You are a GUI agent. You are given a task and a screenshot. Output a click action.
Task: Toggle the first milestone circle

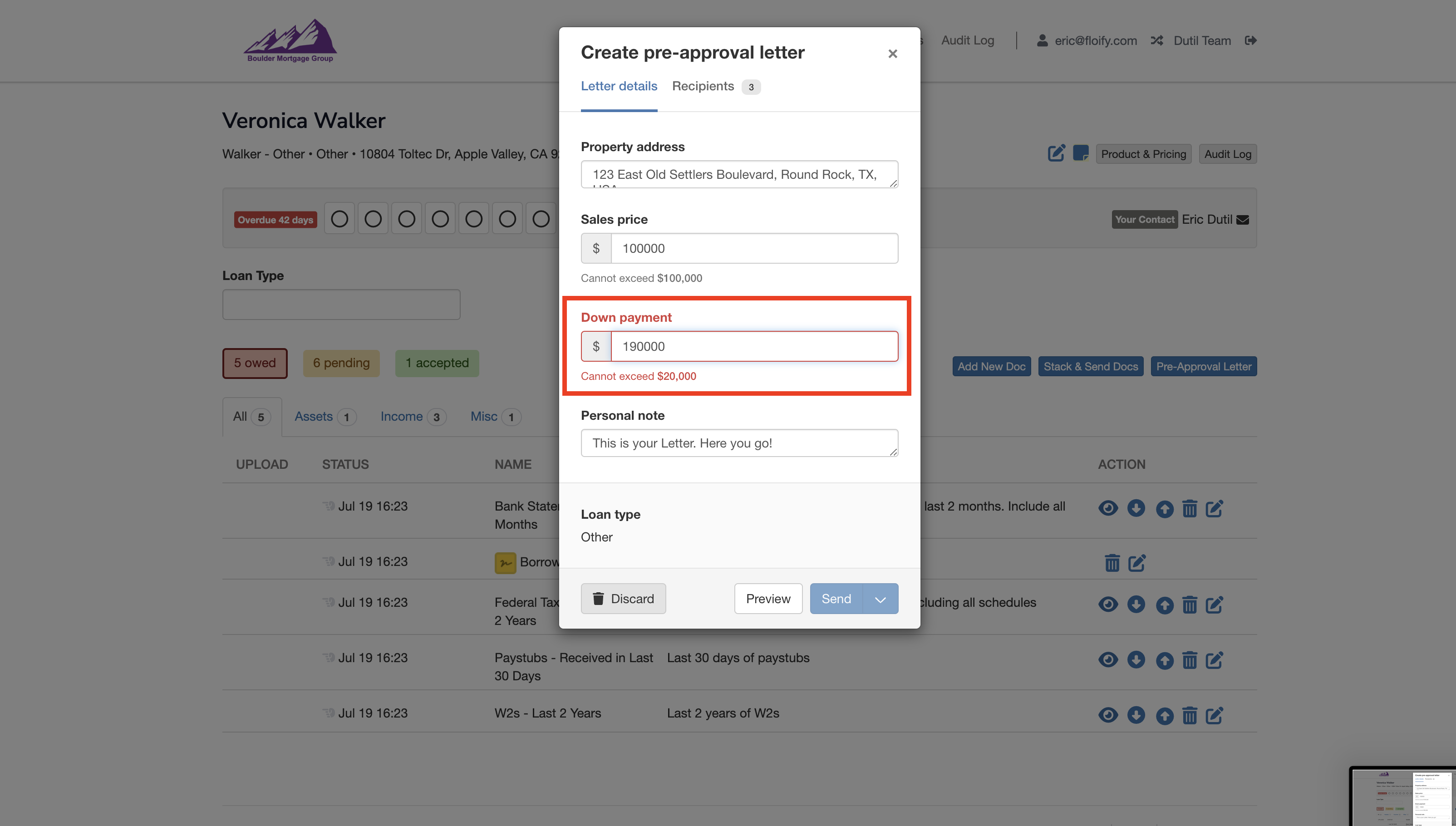click(339, 219)
